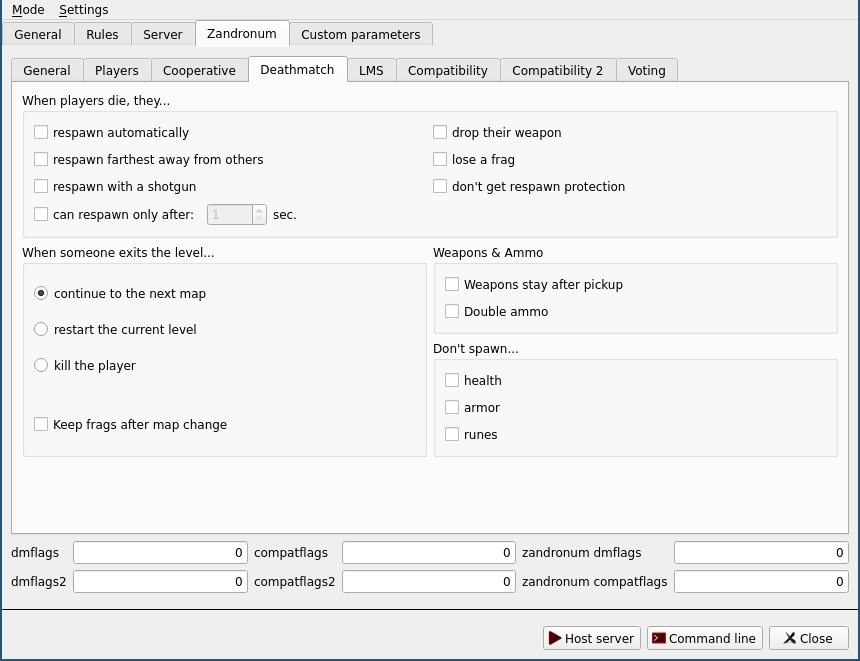Toggle respawn with a shotgun
This screenshot has width=860, height=661.
coord(41,186)
